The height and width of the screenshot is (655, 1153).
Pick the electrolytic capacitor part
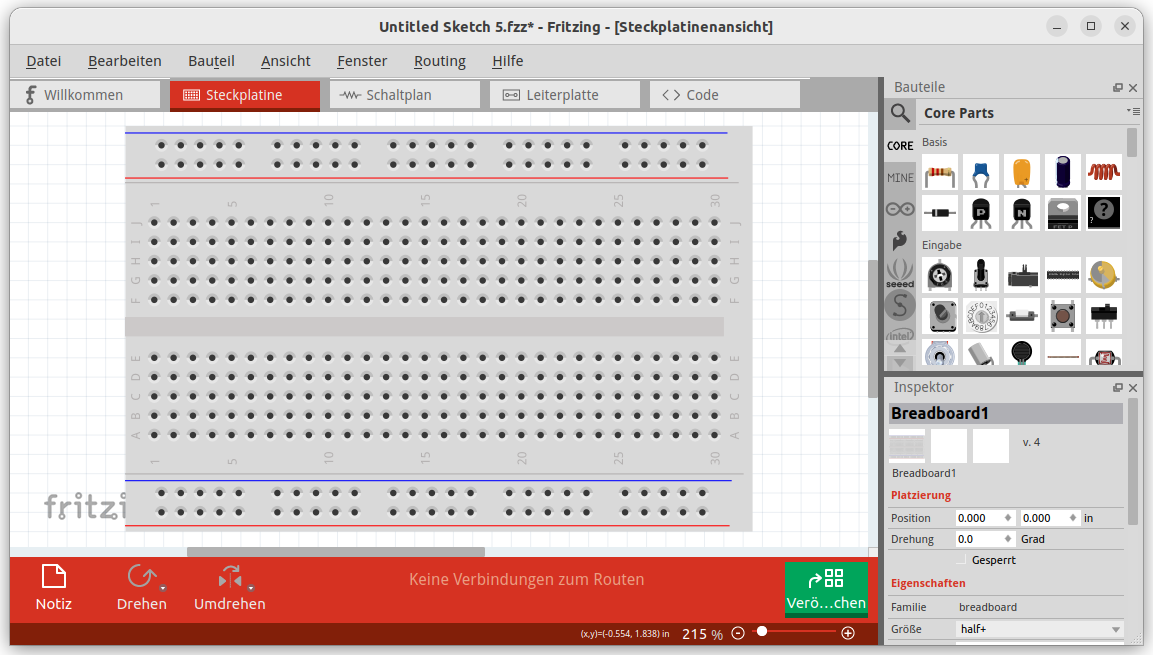pyautogui.click(x=1063, y=173)
